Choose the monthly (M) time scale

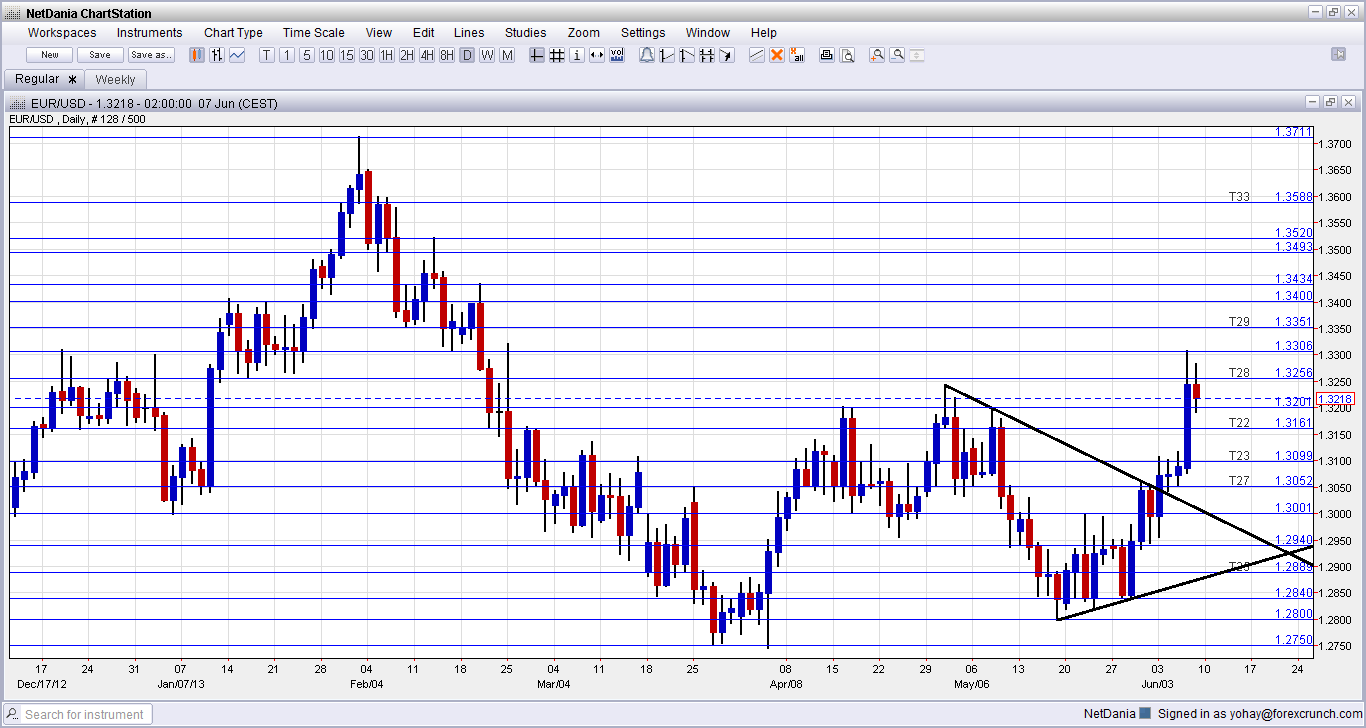506,55
